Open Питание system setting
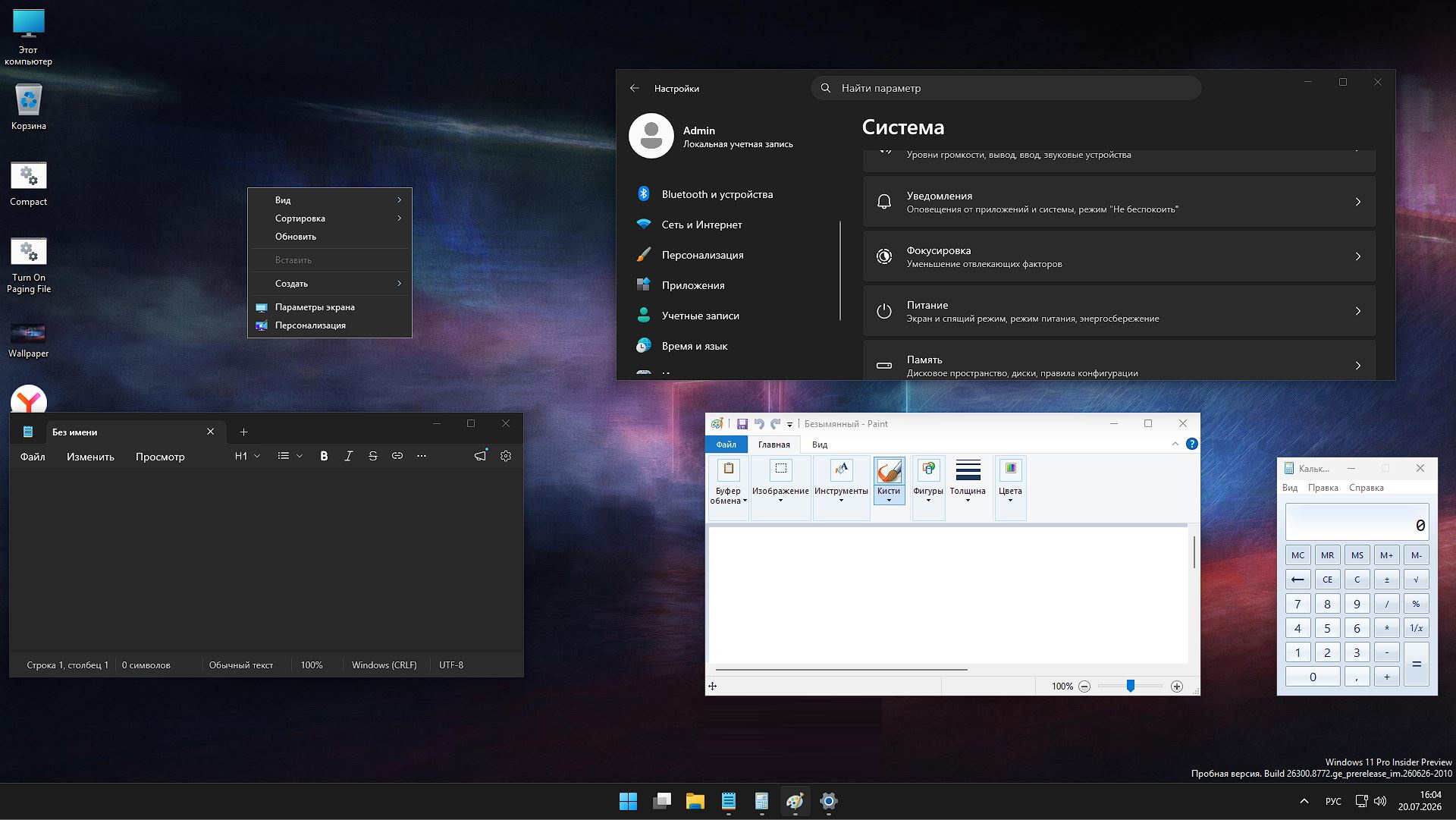 (1119, 311)
